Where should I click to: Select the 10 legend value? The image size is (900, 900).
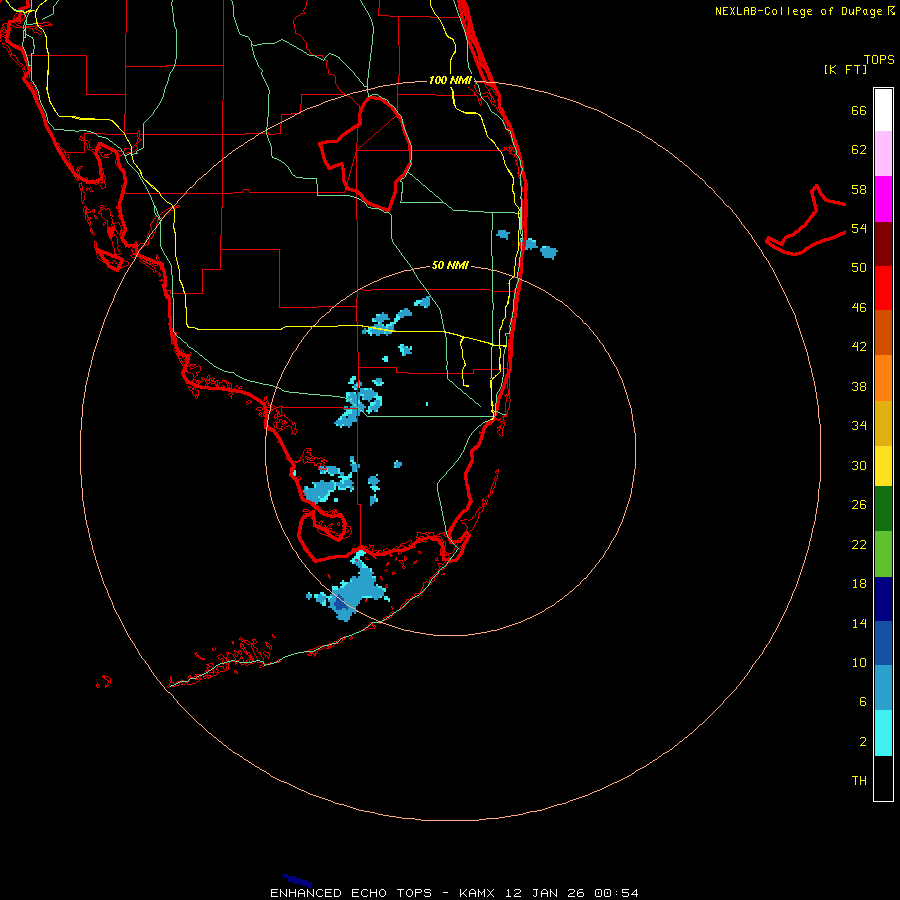tap(859, 662)
